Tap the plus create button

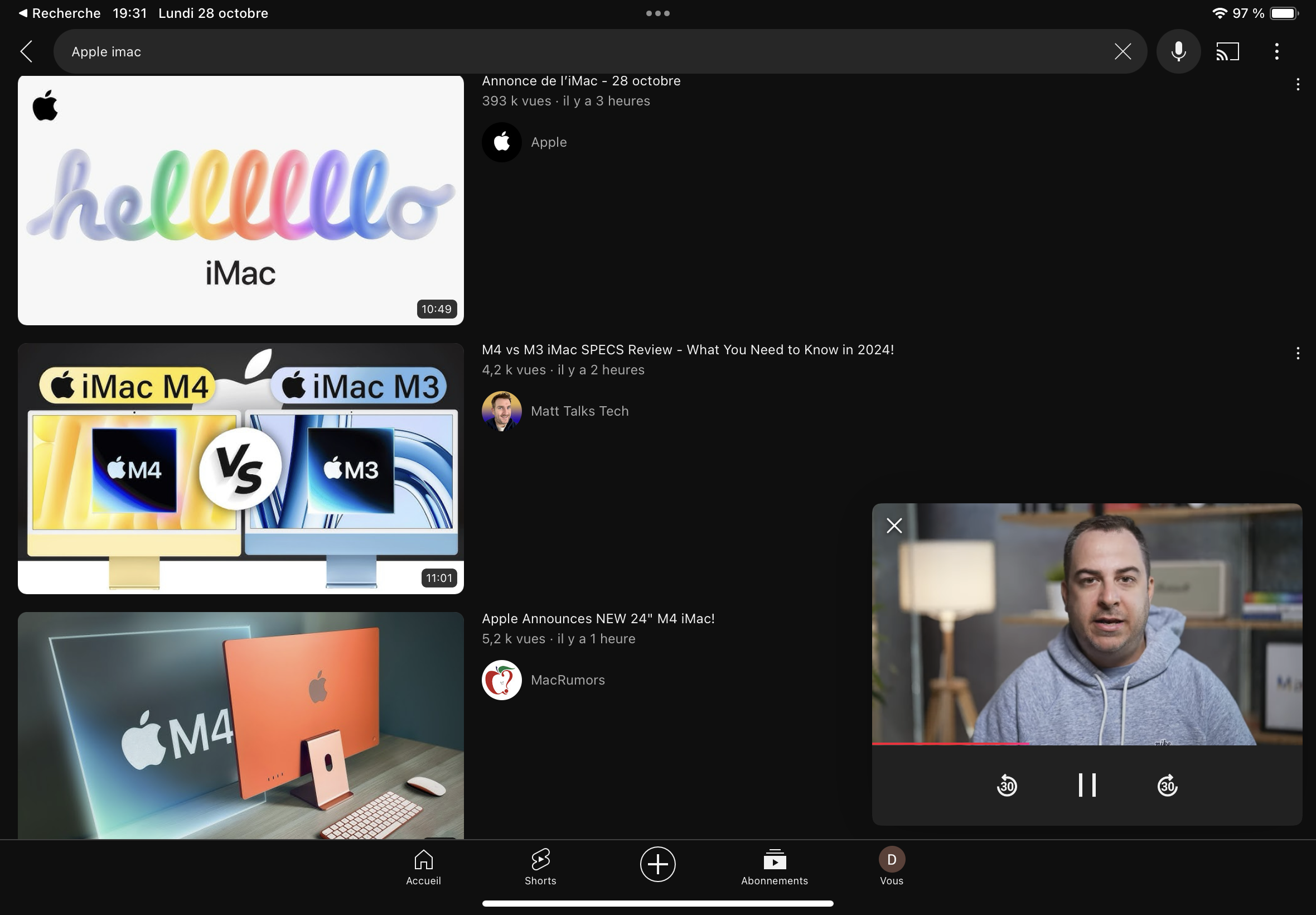click(657, 864)
